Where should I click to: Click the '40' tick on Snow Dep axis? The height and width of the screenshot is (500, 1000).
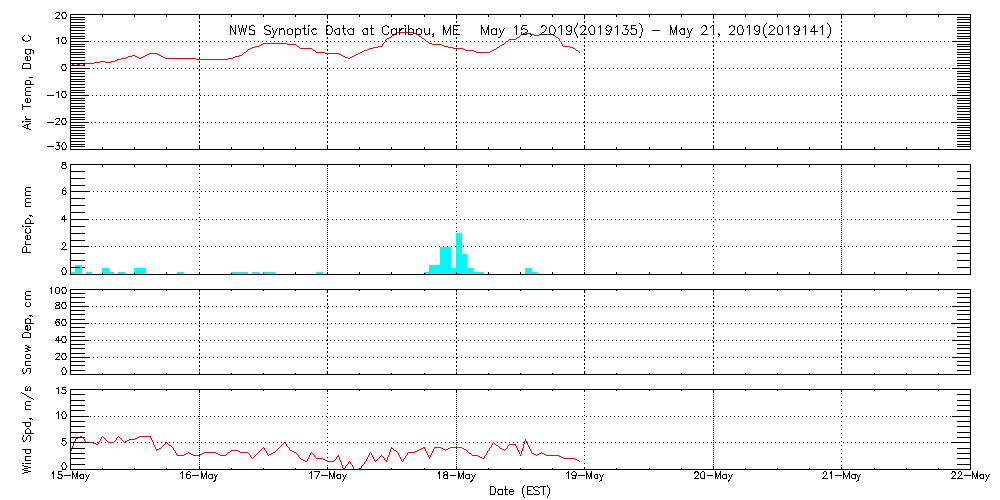pyautogui.click(x=59, y=340)
